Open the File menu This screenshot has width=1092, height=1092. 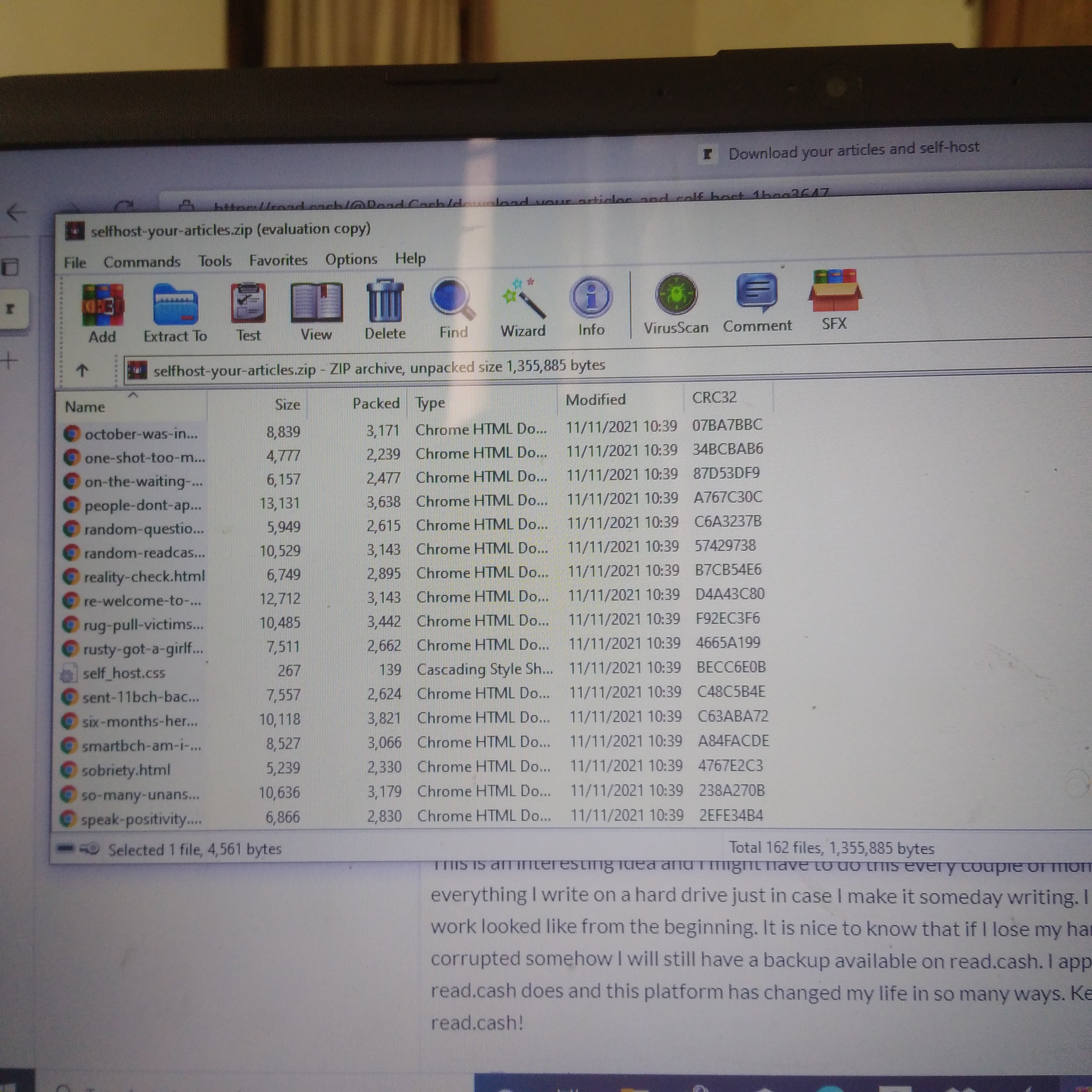[75, 263]
